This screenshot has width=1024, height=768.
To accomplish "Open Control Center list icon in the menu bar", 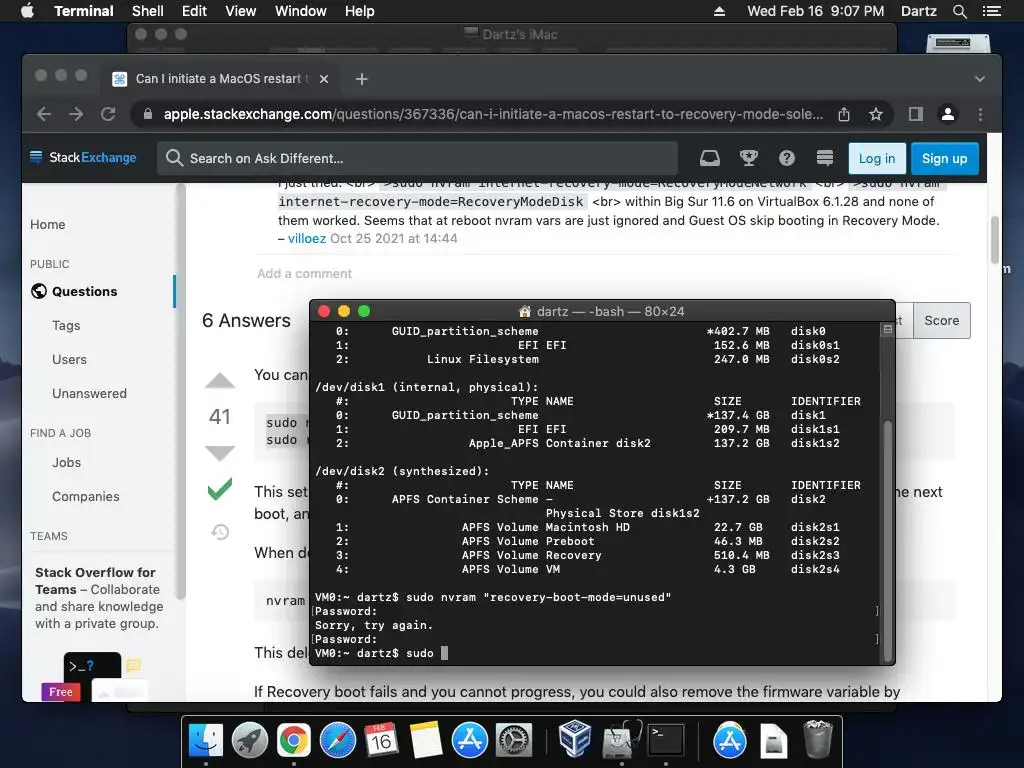I will coord(991,11).
